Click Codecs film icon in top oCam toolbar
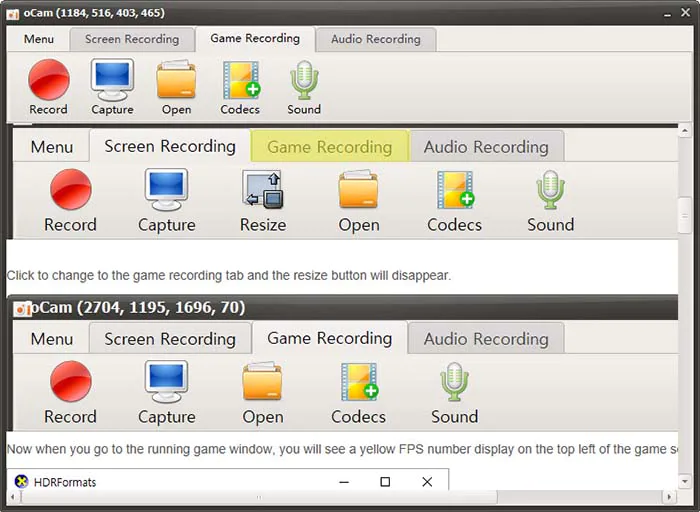The image size is (700, 512). pyautogui.click(x=241, y=79)
